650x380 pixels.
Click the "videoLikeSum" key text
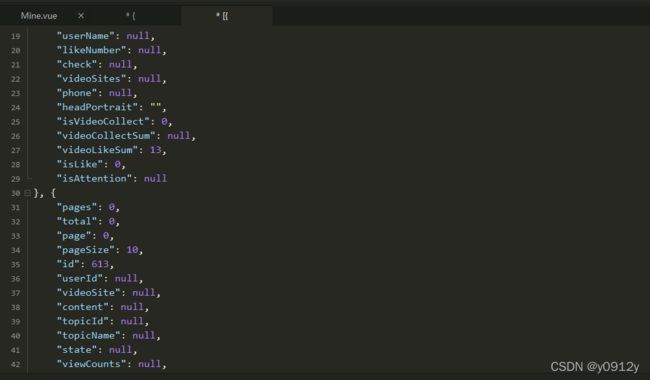pyautogui.click(x=97, y=150)
